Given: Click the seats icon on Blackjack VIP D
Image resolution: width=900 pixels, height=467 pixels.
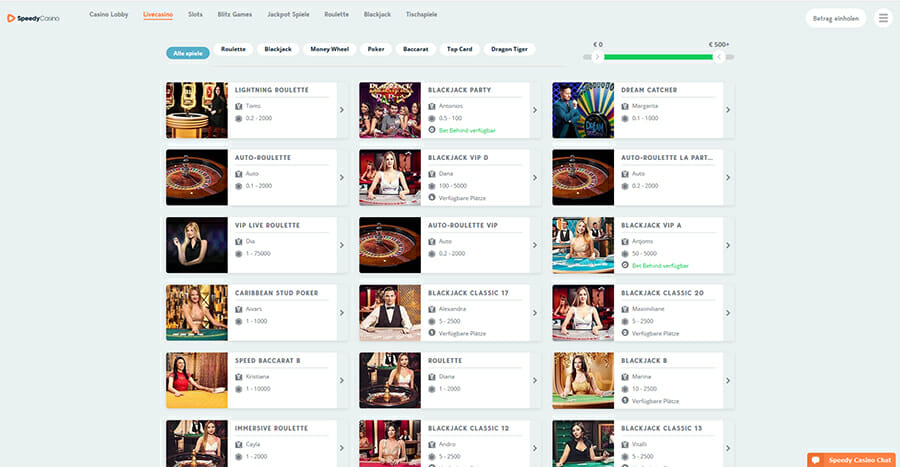Looking at the screenshot, I should (x=432, y=198).
